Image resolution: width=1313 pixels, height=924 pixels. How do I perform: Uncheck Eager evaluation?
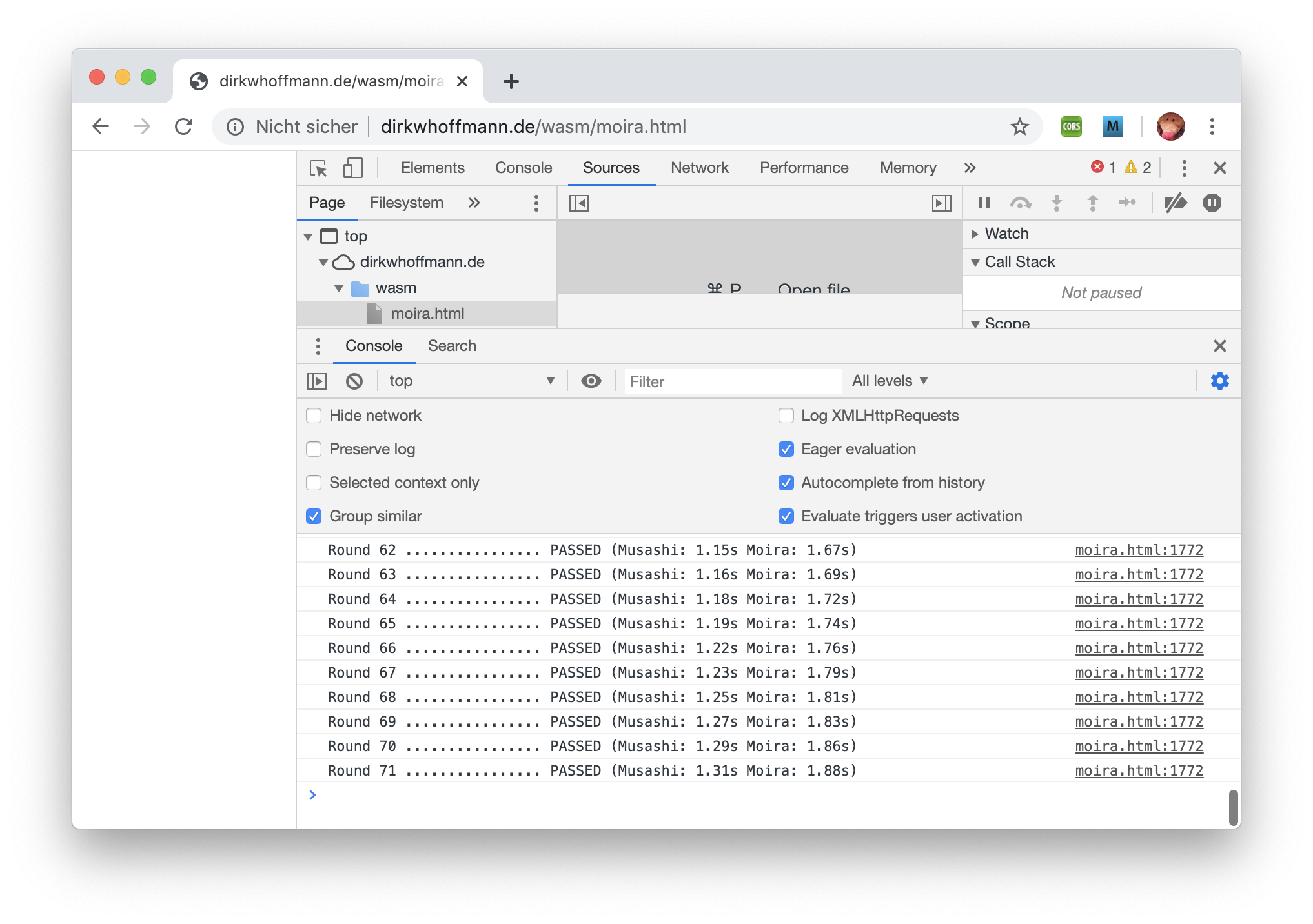coord(786,449)
